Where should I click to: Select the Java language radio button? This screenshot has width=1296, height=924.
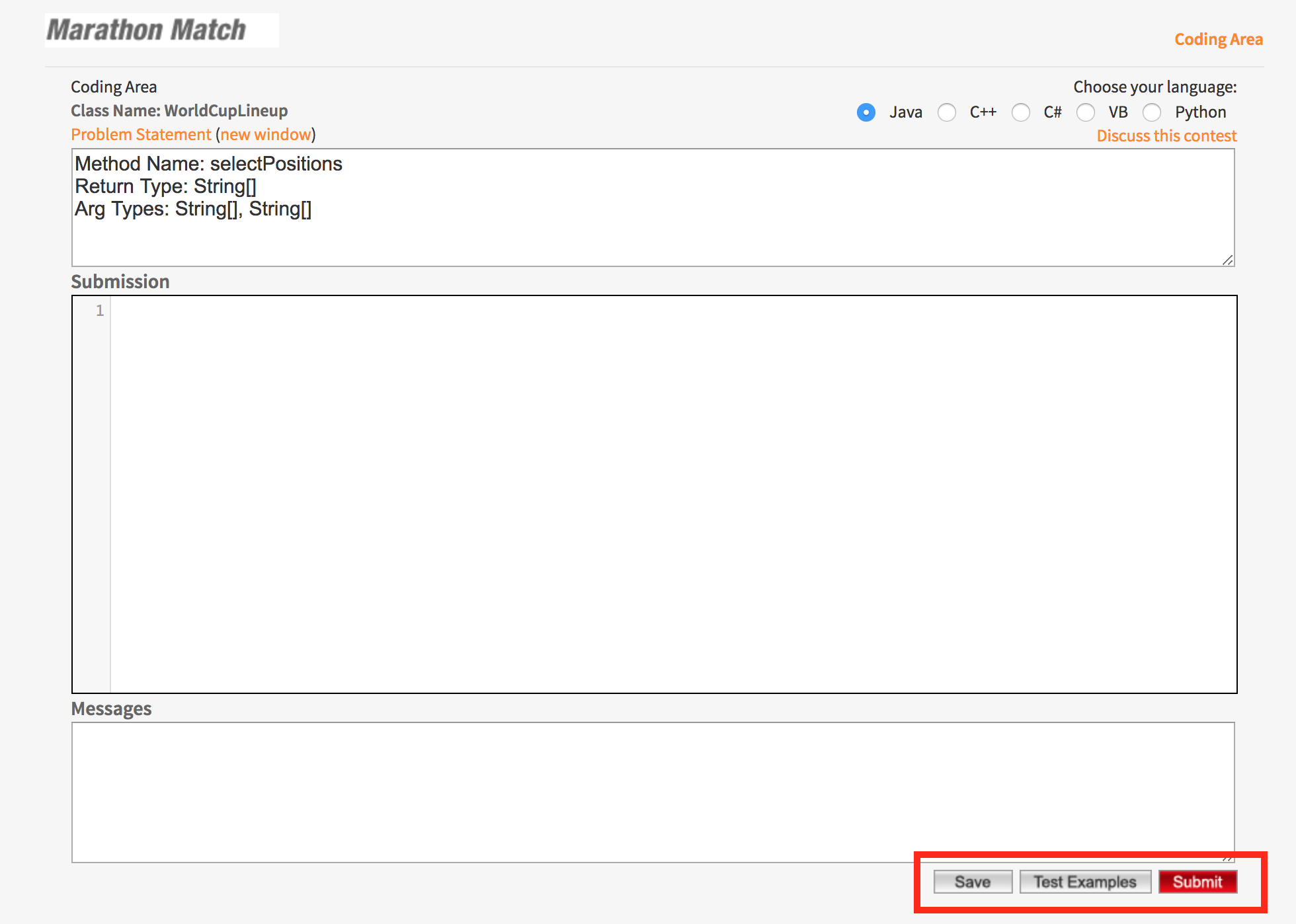pyautogui.click(x=866, y=112)
